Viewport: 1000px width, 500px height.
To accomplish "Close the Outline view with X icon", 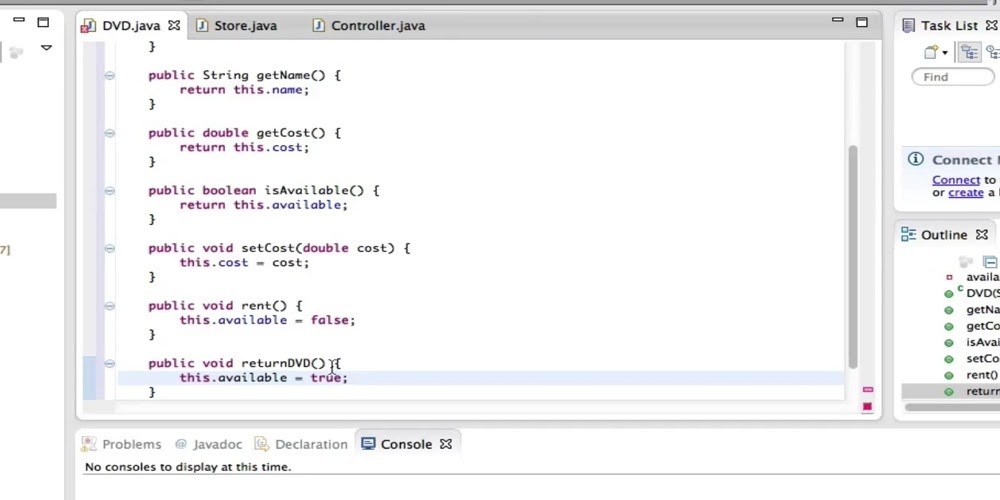I will pyautogui.click(x=981, y=235).
